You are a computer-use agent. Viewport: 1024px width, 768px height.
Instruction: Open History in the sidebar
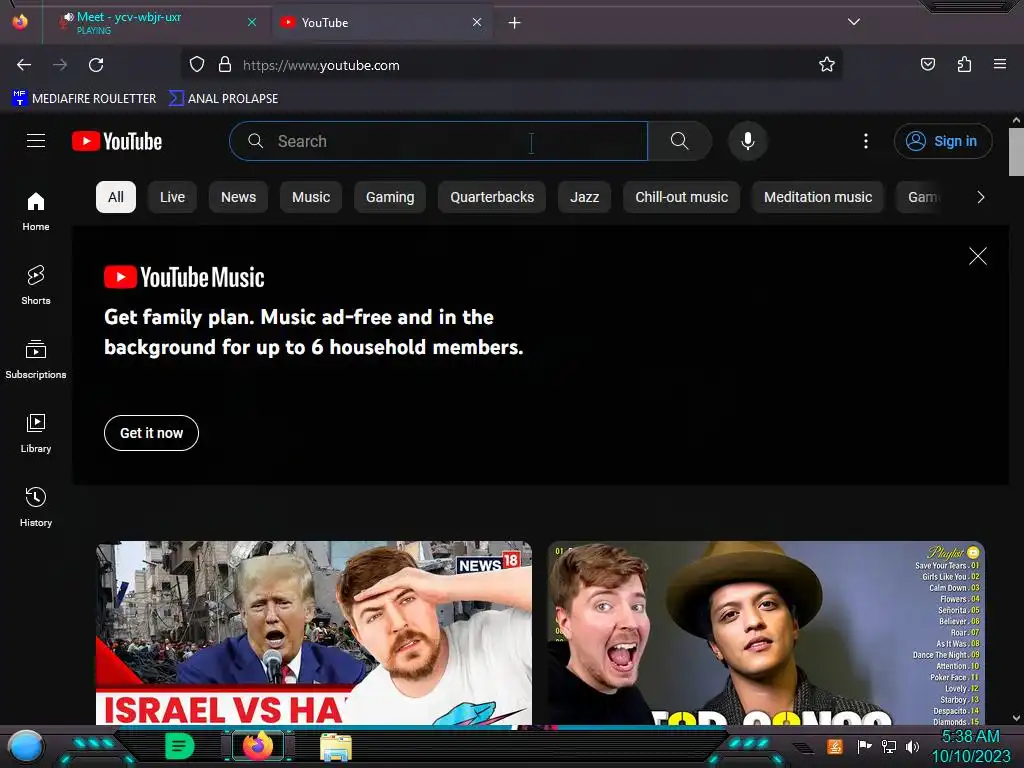pyautogui.click(x=36, y=507)
